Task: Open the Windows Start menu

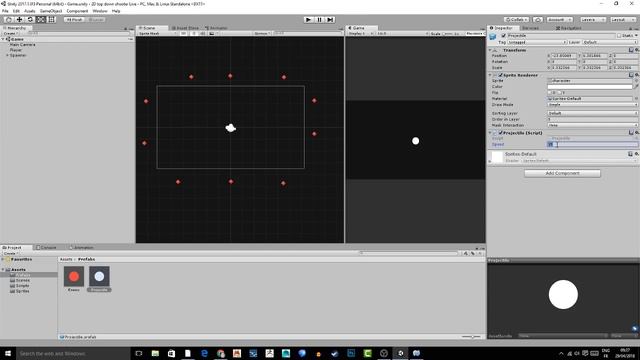Action: 8,353
